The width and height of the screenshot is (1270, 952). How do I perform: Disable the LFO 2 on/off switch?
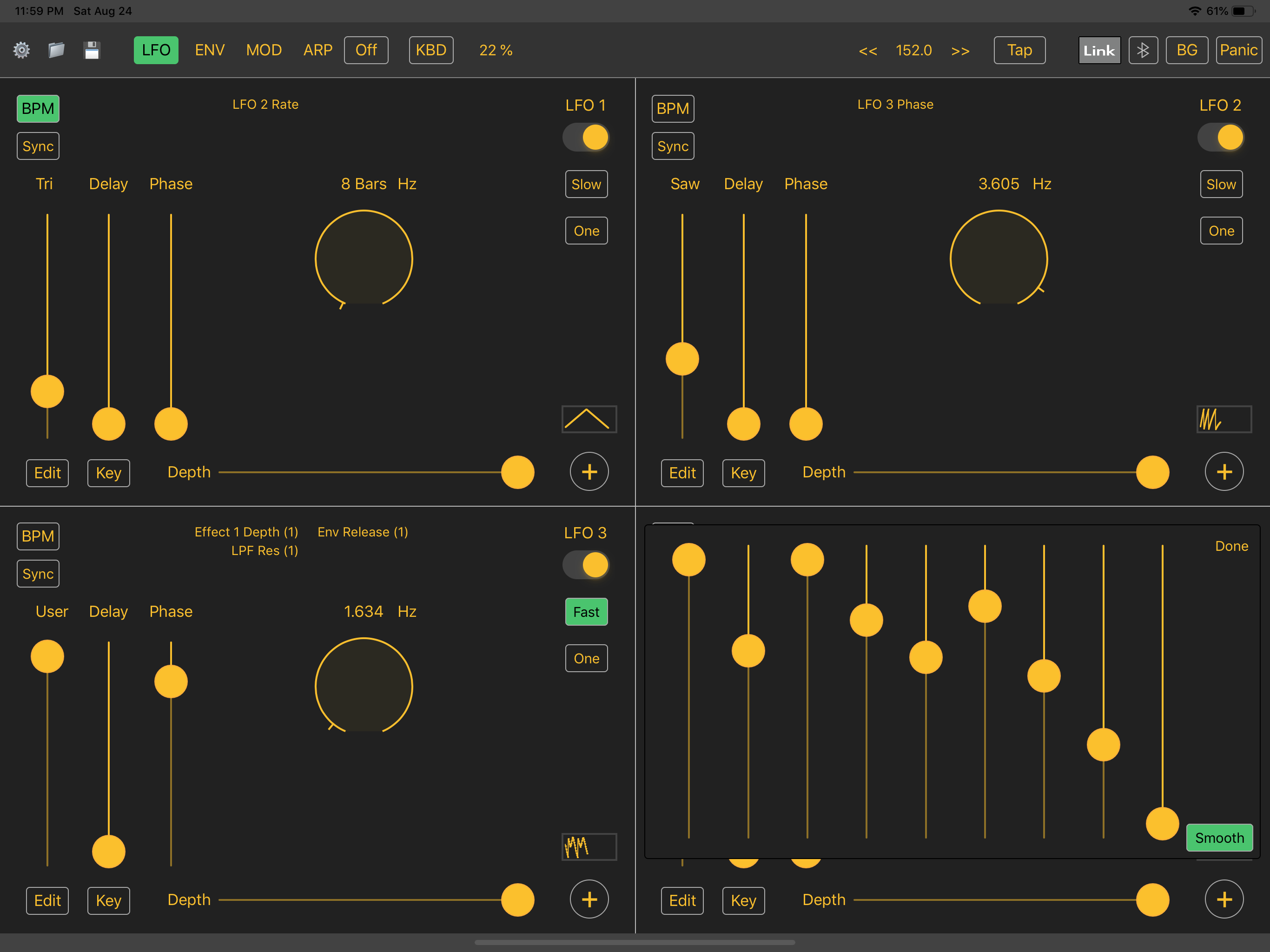tap(1221, 137)
